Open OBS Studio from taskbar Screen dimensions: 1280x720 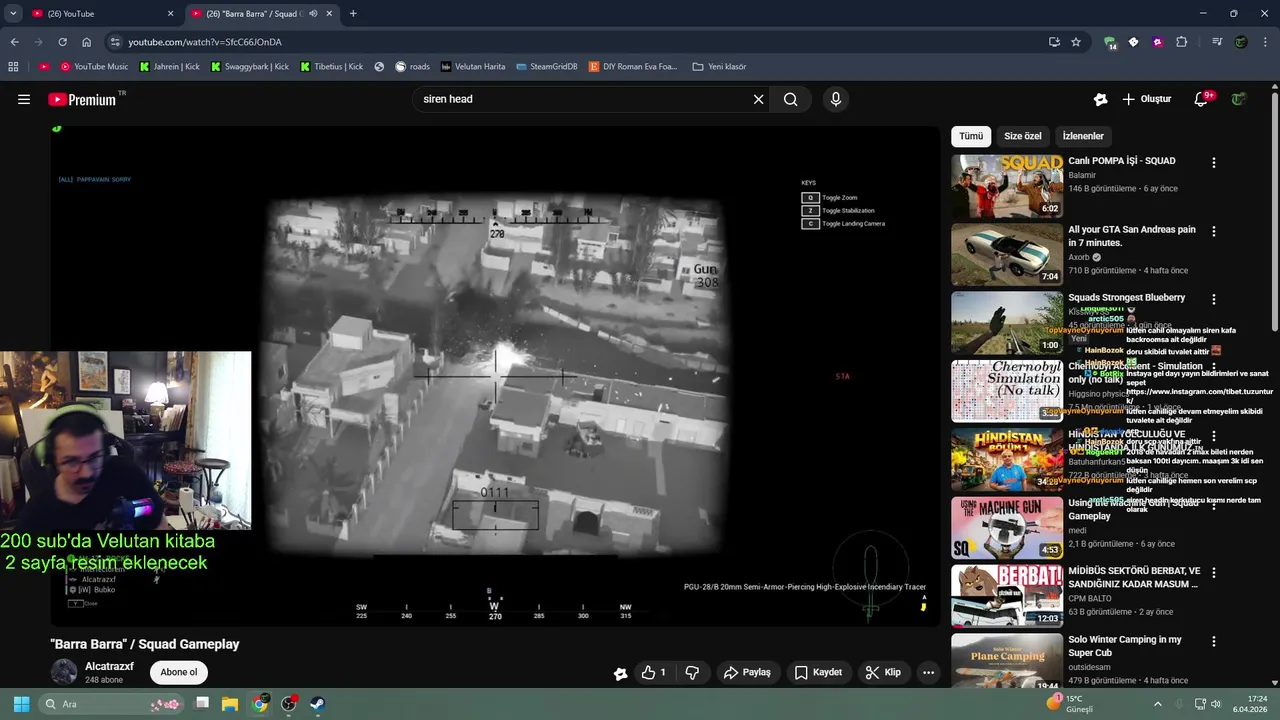289,704
